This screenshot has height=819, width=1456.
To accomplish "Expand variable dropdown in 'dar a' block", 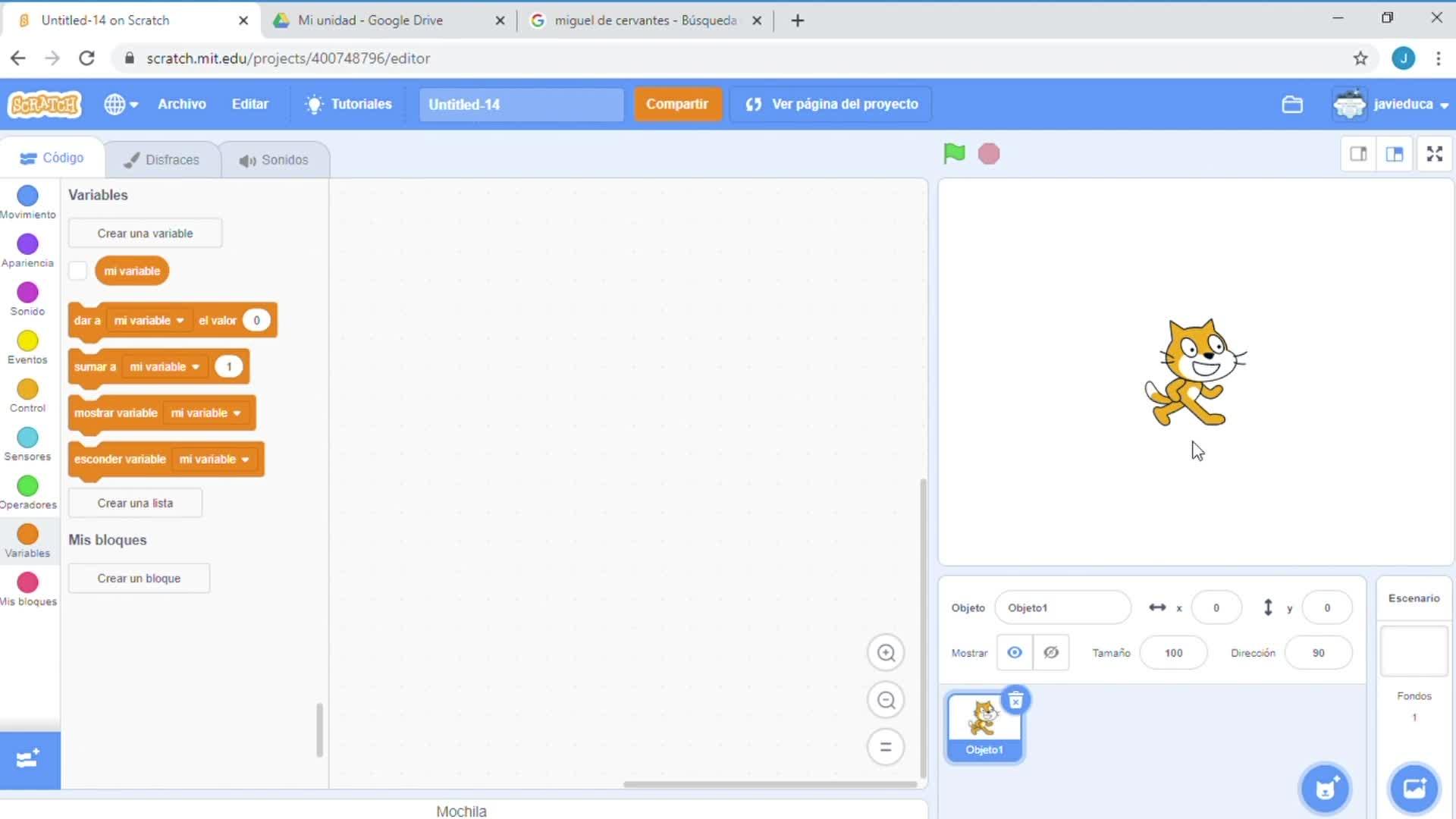I will point(180,321).
